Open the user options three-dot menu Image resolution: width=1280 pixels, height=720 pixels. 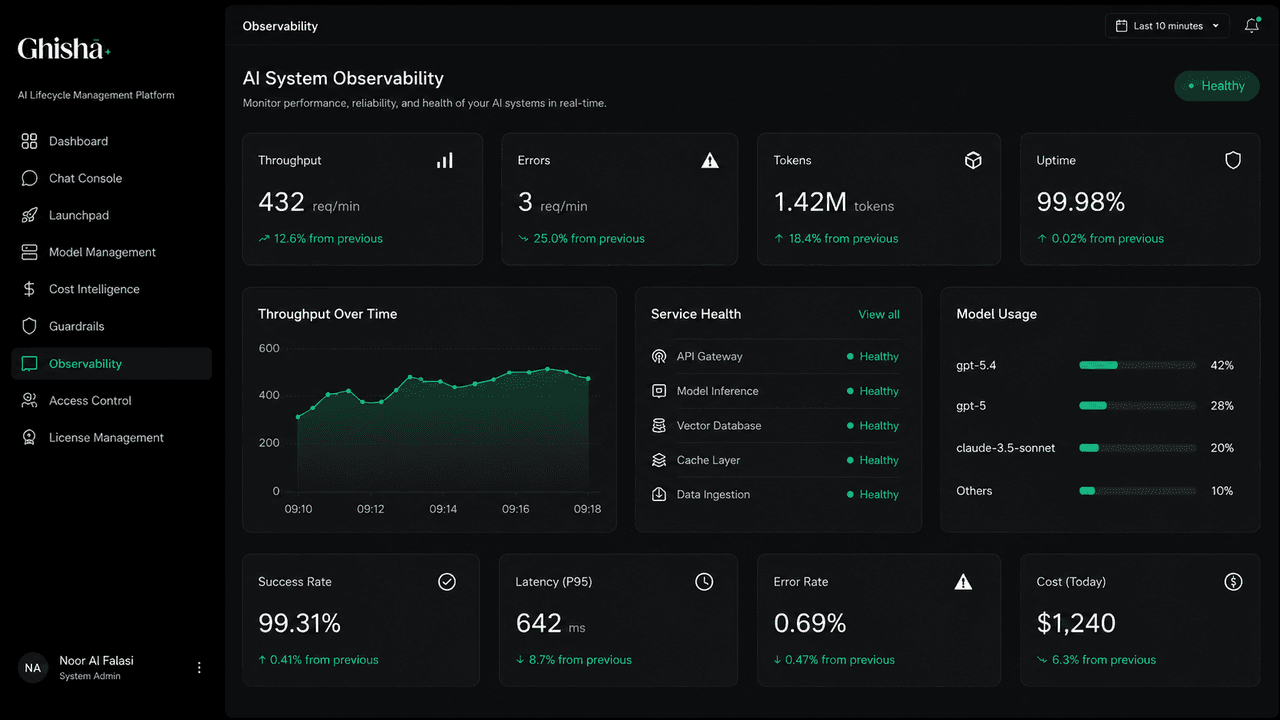[199, 667]
